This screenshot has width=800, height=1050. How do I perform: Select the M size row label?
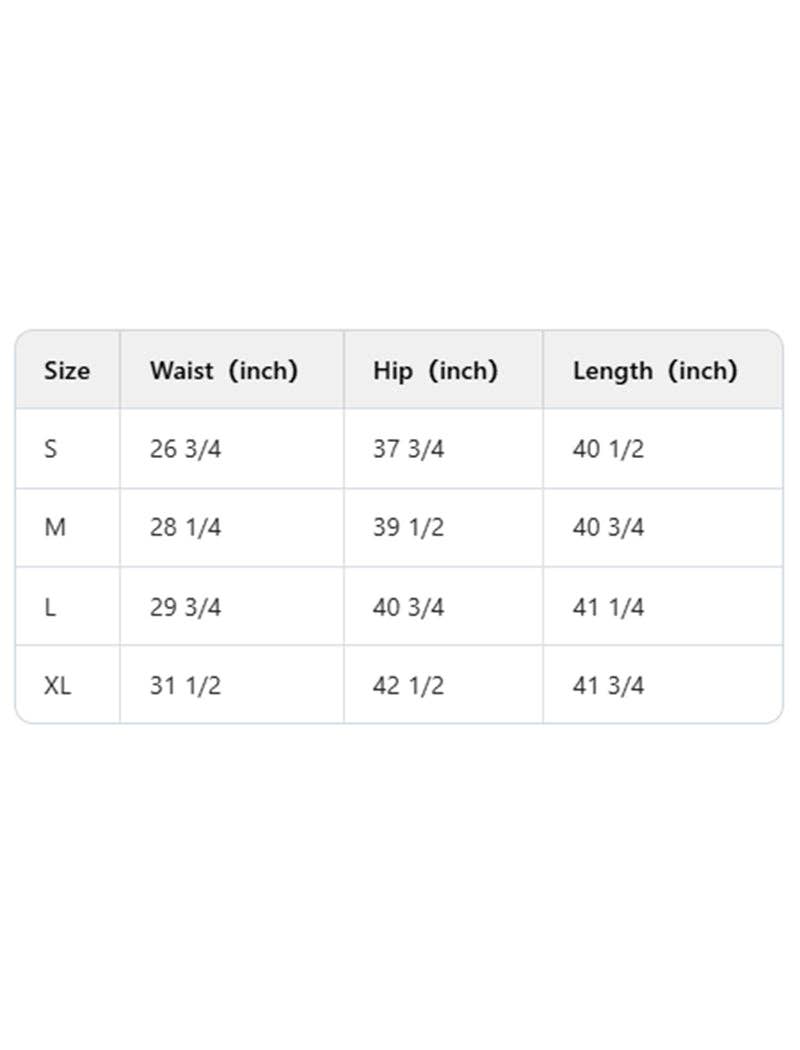click(55, 527)
